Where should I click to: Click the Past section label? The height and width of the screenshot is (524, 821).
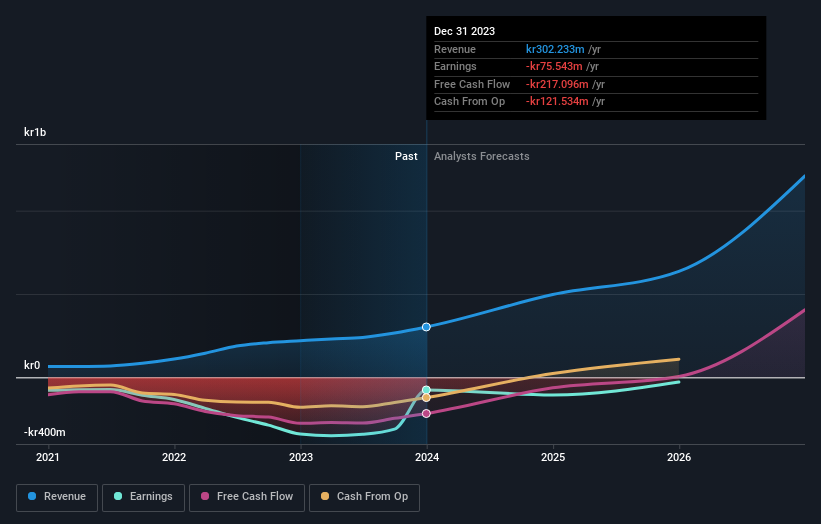click(x=406, y=156)
